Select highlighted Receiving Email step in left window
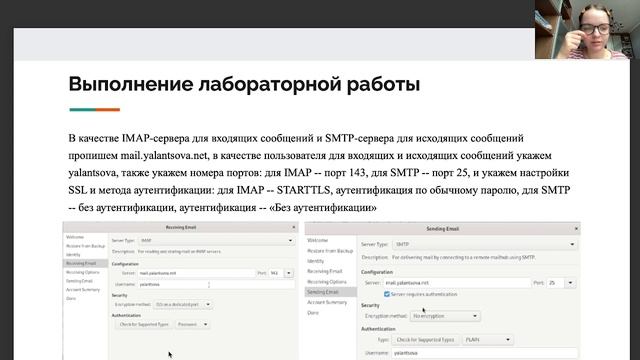The image size is (640, 360). tap(85, 263)
